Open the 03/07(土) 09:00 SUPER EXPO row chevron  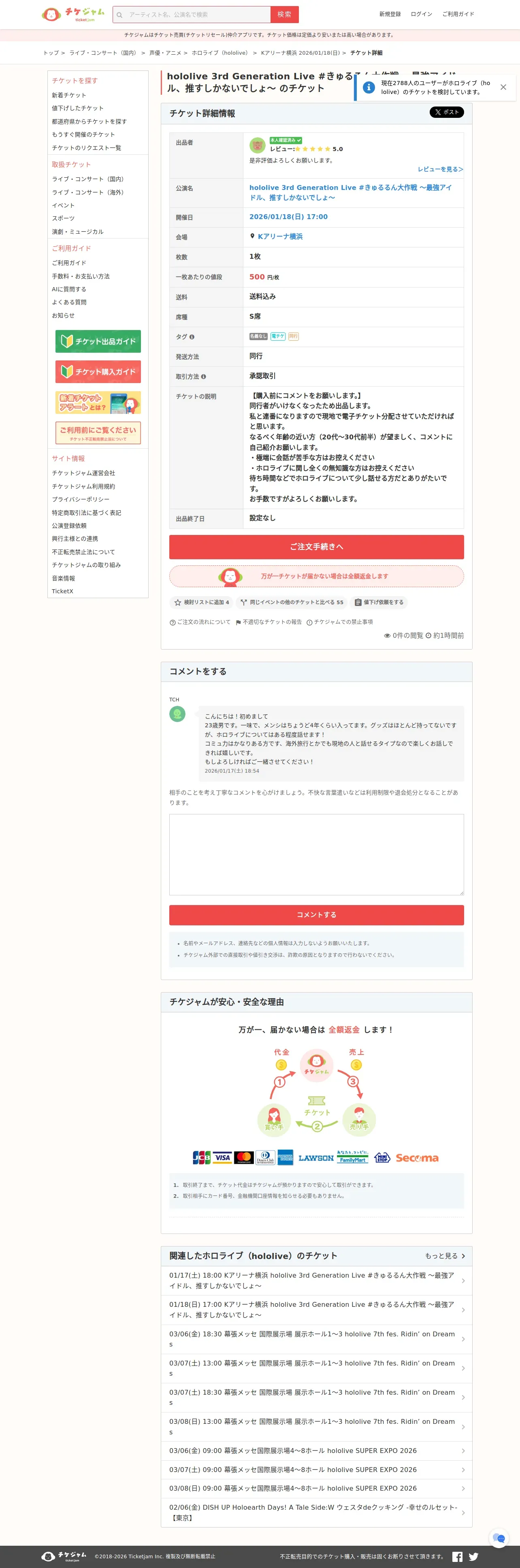463,1470
